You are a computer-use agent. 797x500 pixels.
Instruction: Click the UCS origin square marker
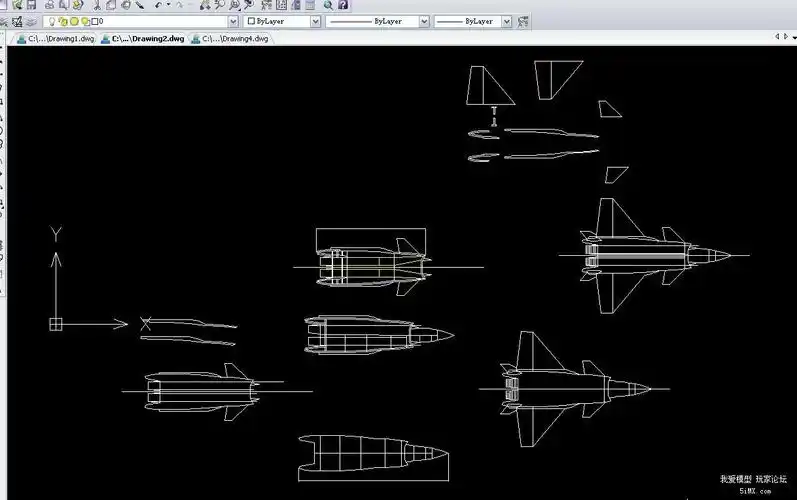pos(56,323)
